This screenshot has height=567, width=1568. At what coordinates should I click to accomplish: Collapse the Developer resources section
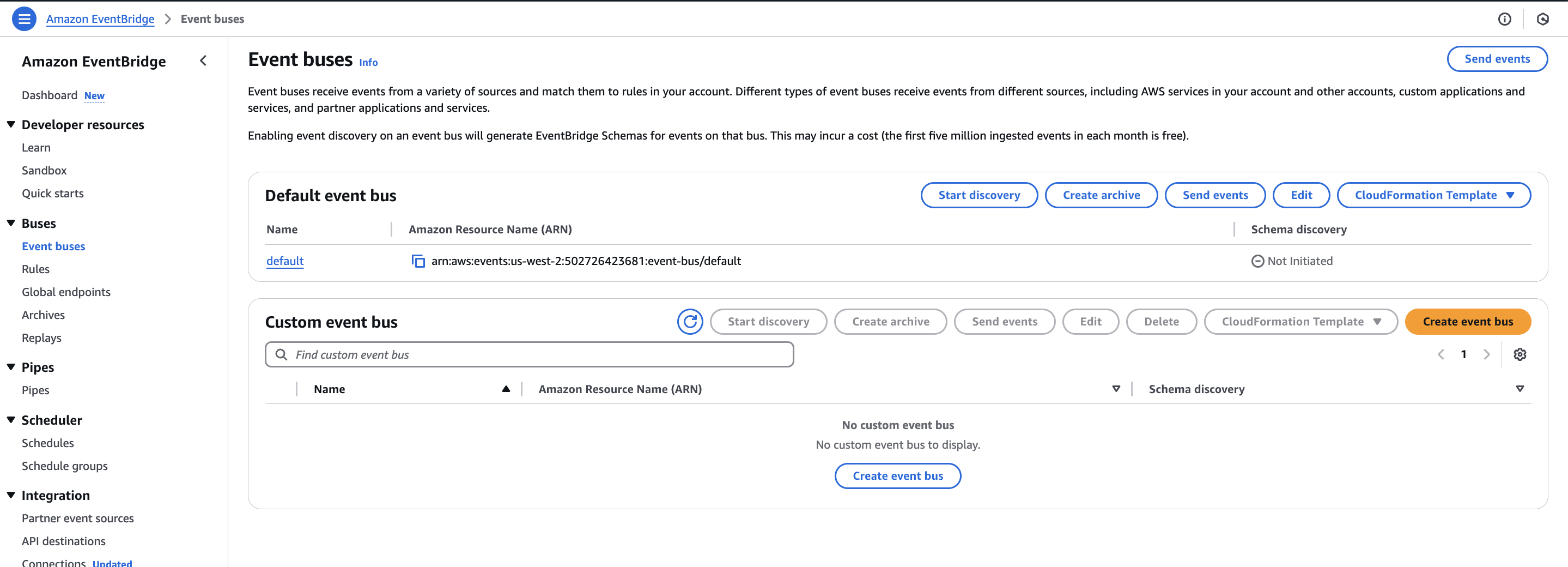[x=11, y=124]
